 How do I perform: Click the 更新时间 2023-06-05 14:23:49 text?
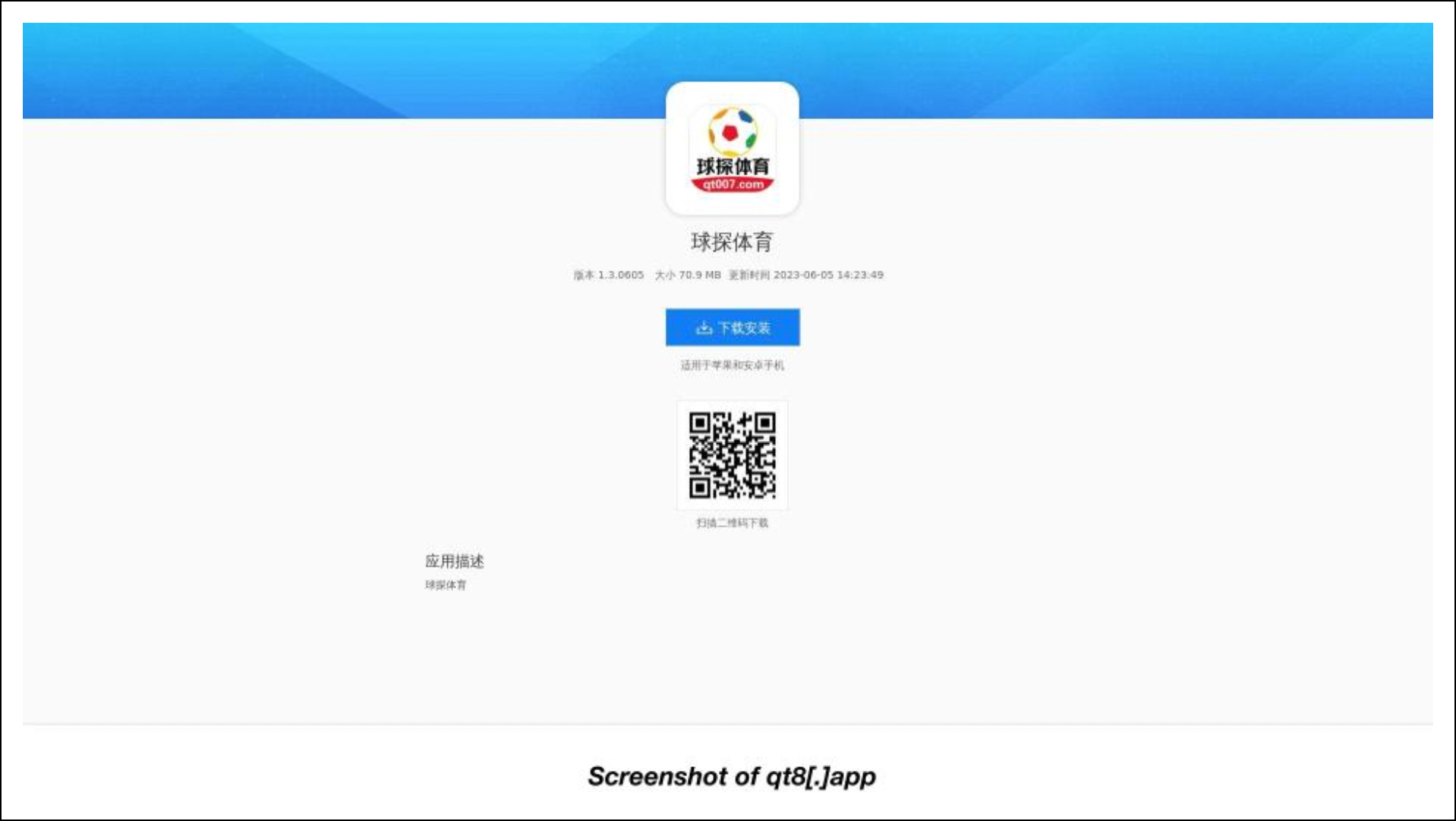(805, 275)
